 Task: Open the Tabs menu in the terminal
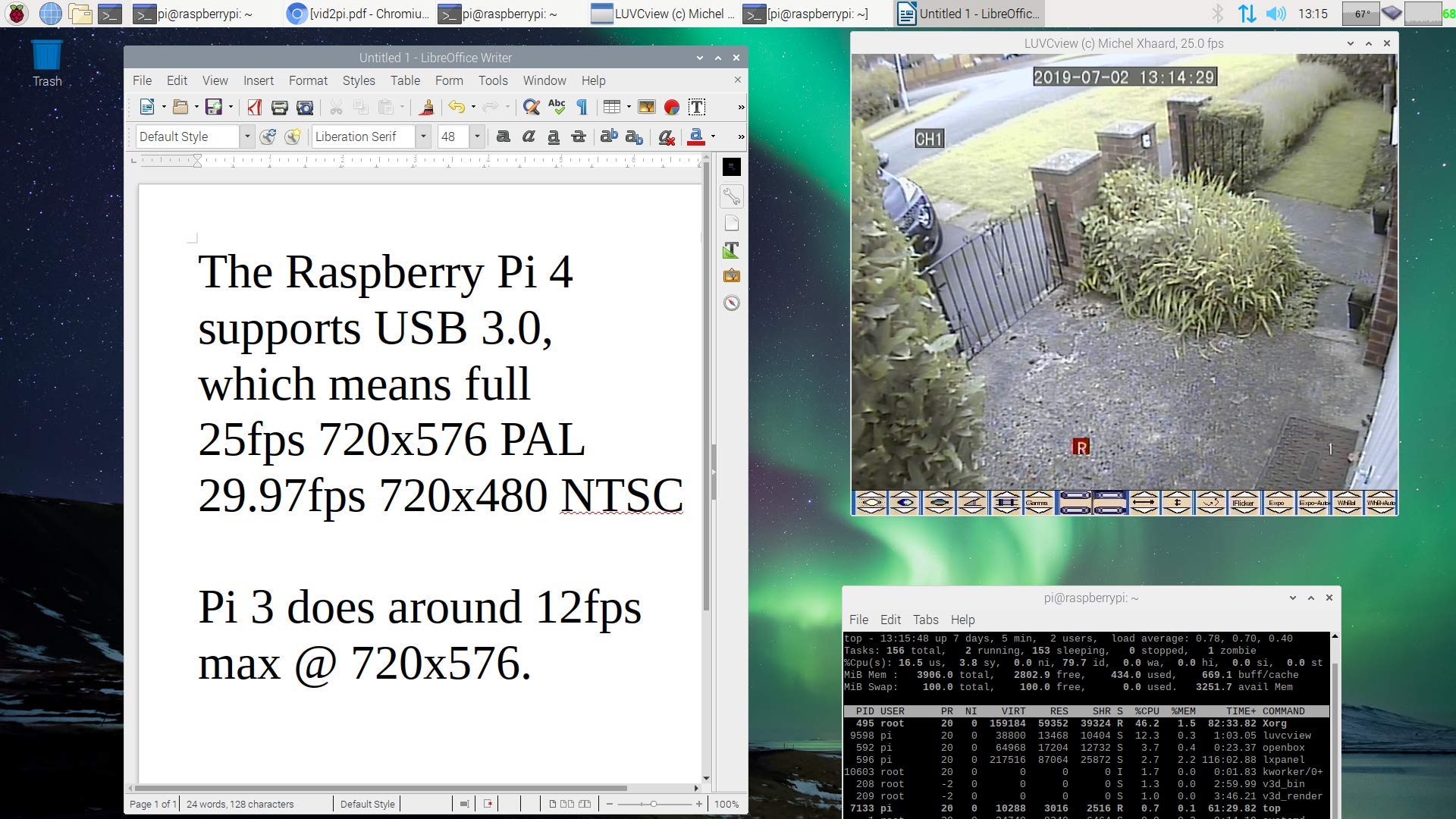[925, 620]
